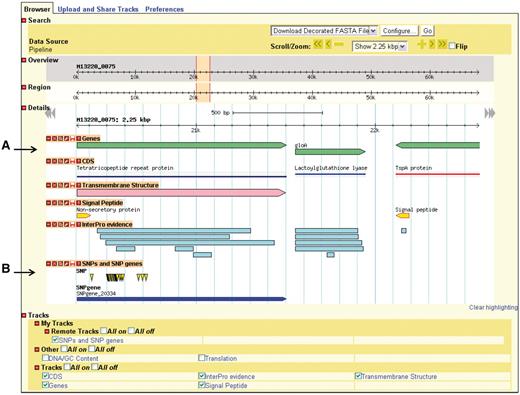Click the Configure... button

[399, 31]
